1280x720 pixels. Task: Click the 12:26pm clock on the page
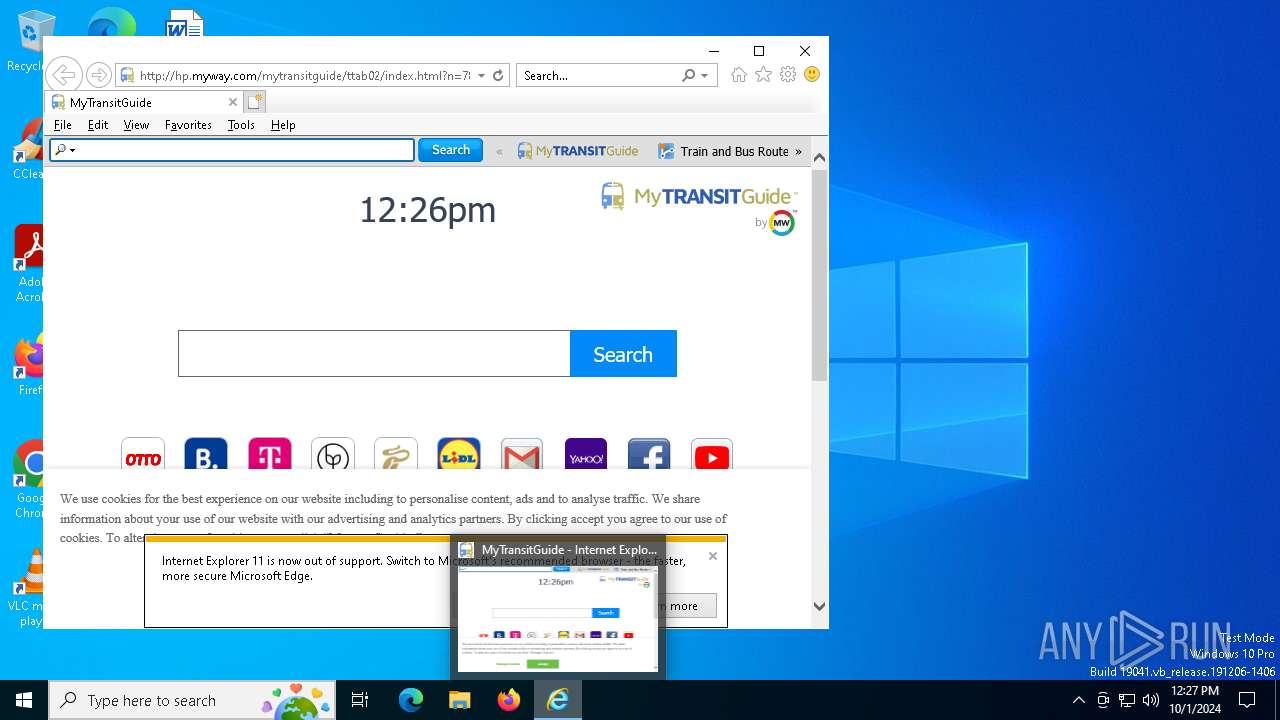click(x=428, y=210)
